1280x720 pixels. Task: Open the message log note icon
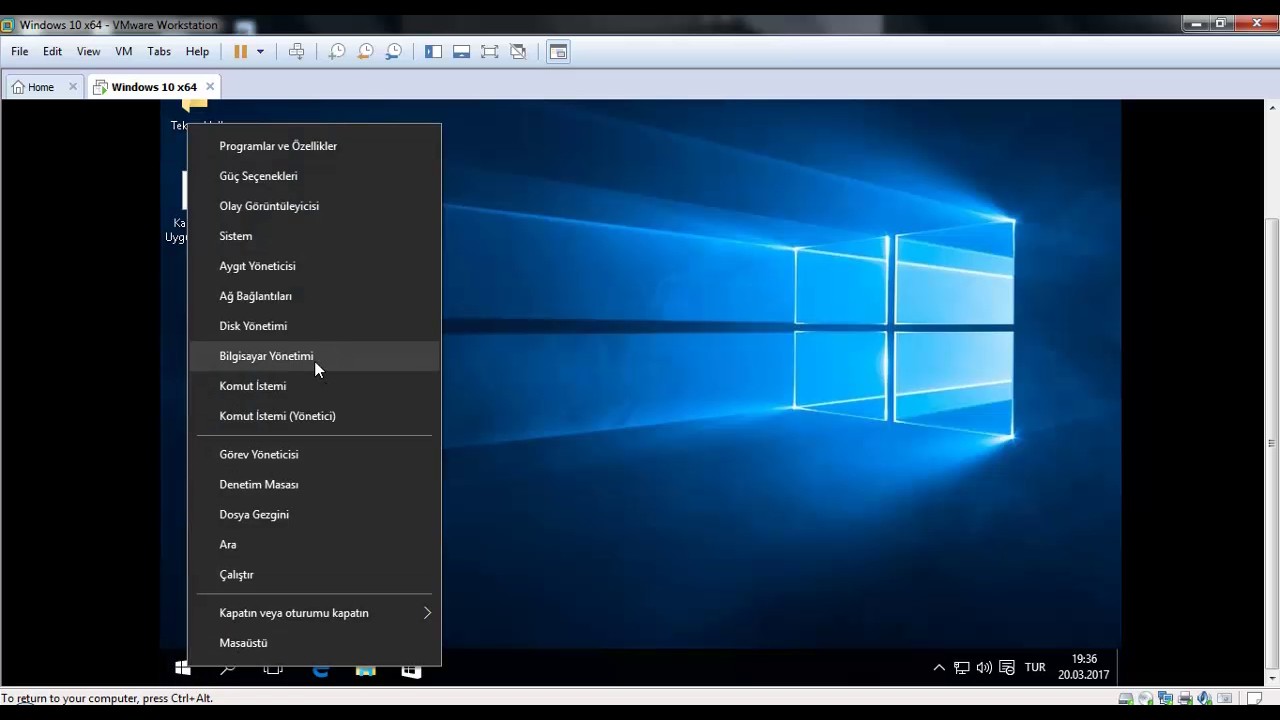point(1254,698)
